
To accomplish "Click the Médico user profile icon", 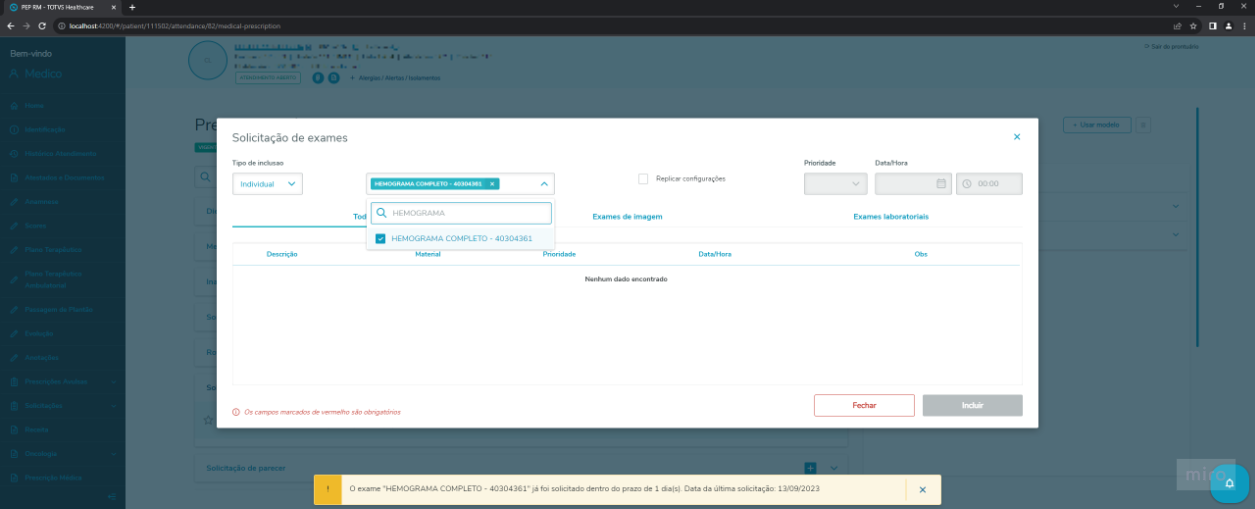I will [x=15, y=74].
